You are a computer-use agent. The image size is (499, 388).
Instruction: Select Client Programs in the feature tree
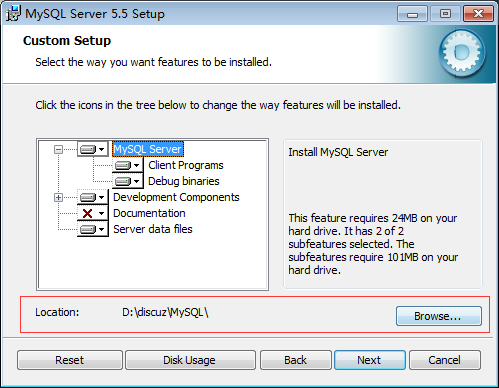186,165
